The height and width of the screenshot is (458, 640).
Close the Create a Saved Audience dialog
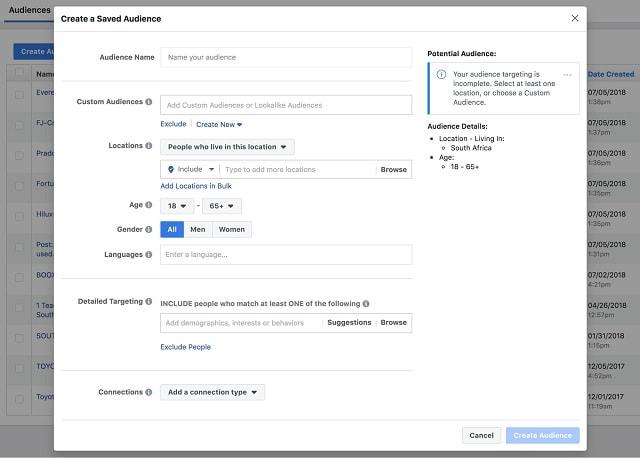coord(574,18)
